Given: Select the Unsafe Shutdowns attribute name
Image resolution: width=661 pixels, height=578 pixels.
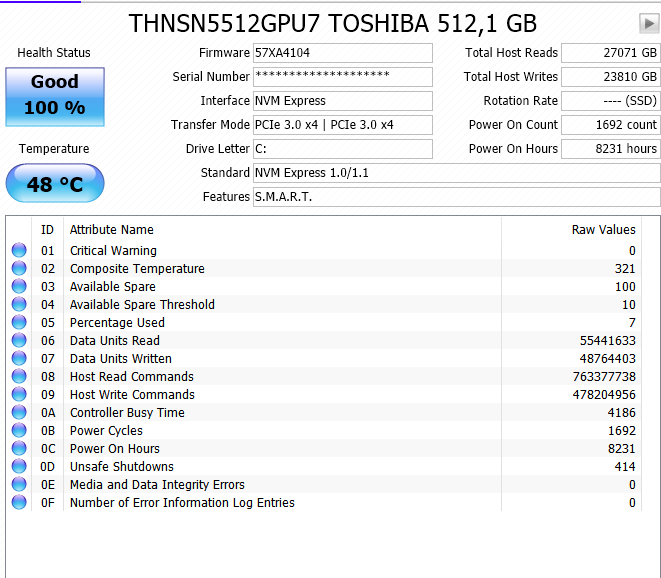Looking at the screenshot, I should click(121, 467).
